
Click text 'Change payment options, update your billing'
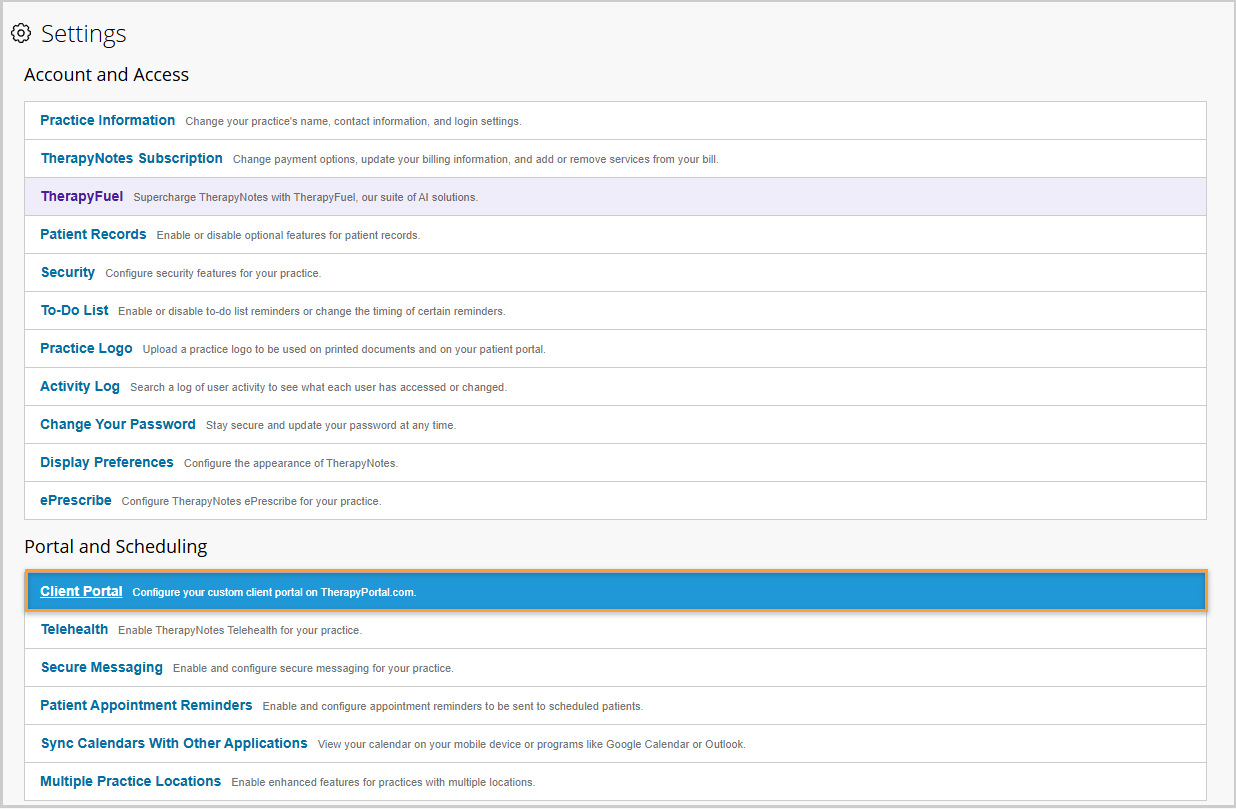tap(351, 159)
